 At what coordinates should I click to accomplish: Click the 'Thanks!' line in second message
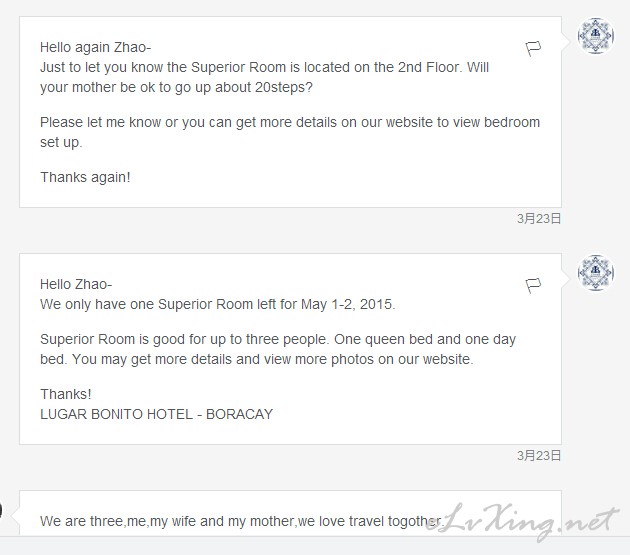[65, 394]
